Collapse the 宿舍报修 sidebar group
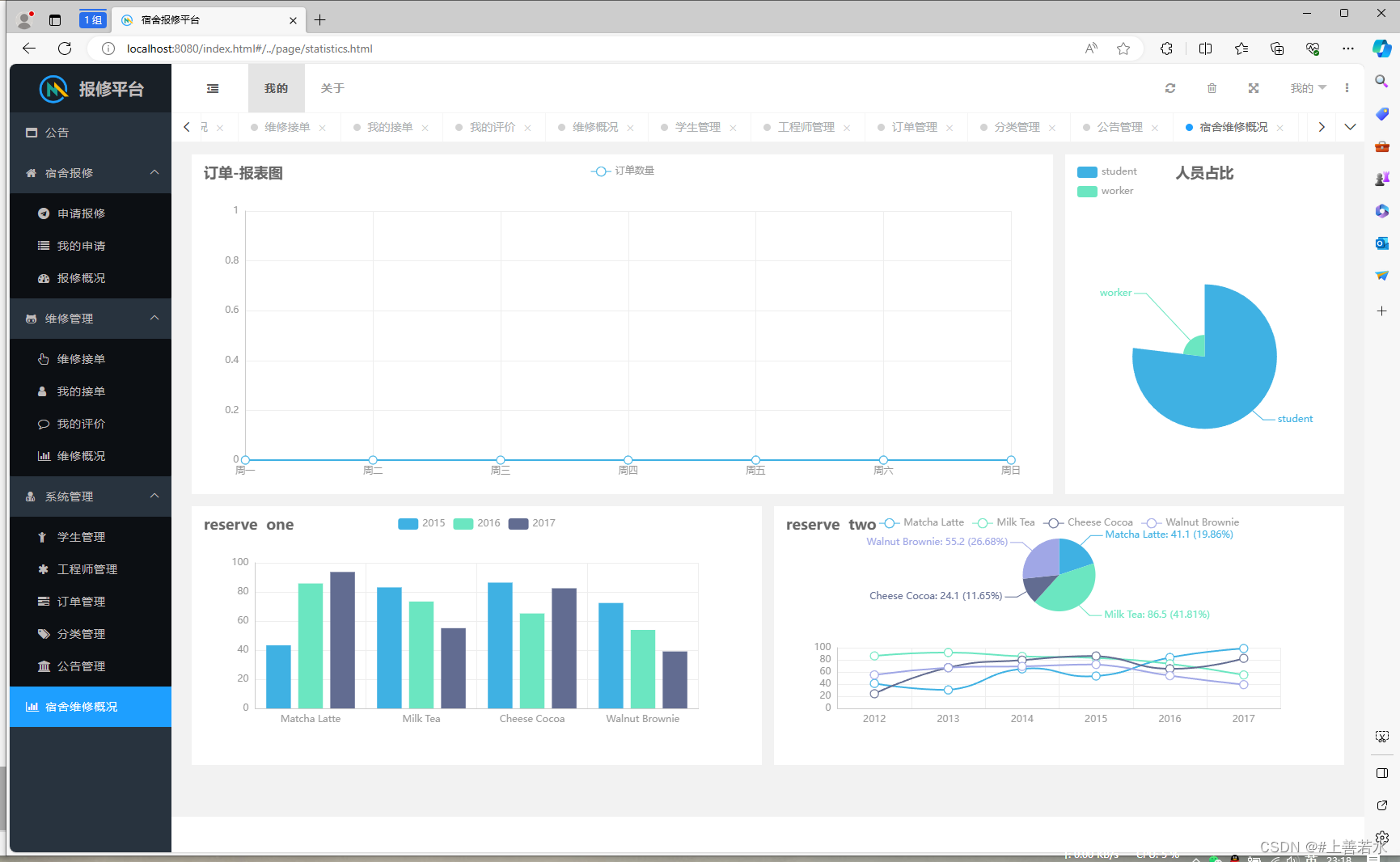Image resolution: width=1400 pixels, height=862 pixels. [x=91, y=173]
